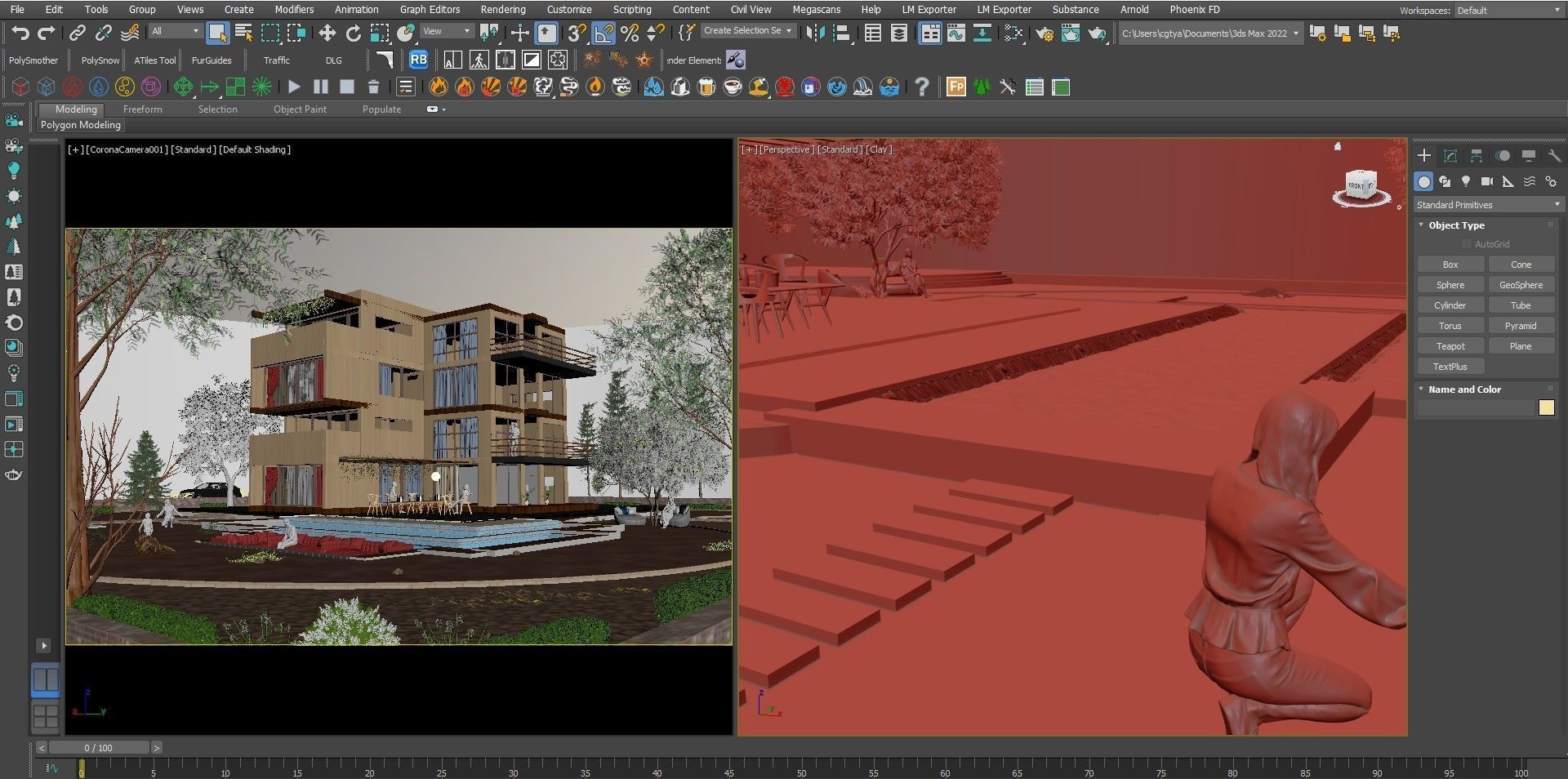Click the Redo arrow icon

(x=47, y=33)
